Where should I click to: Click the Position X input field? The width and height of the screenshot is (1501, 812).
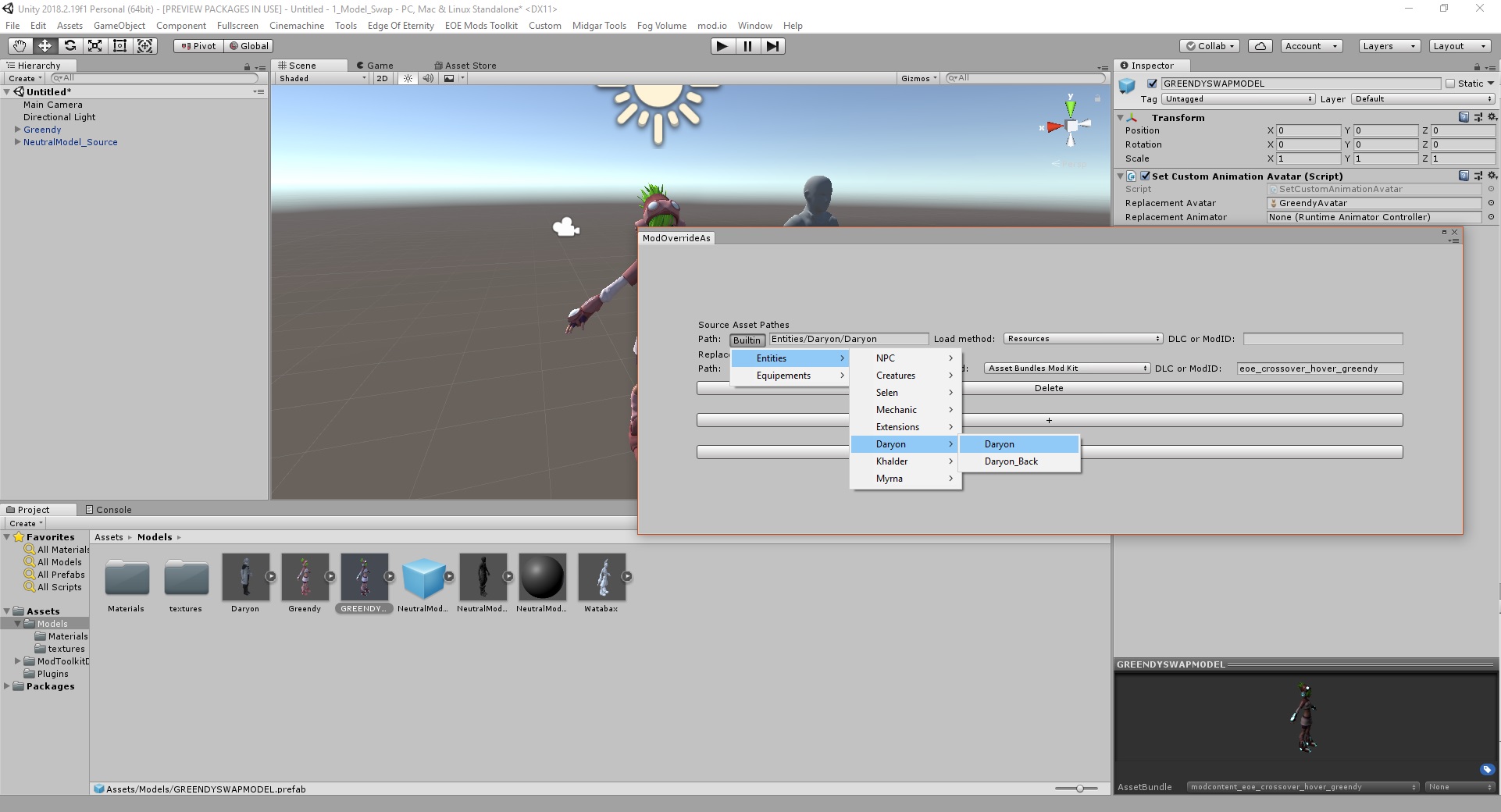pos(1308,130)
